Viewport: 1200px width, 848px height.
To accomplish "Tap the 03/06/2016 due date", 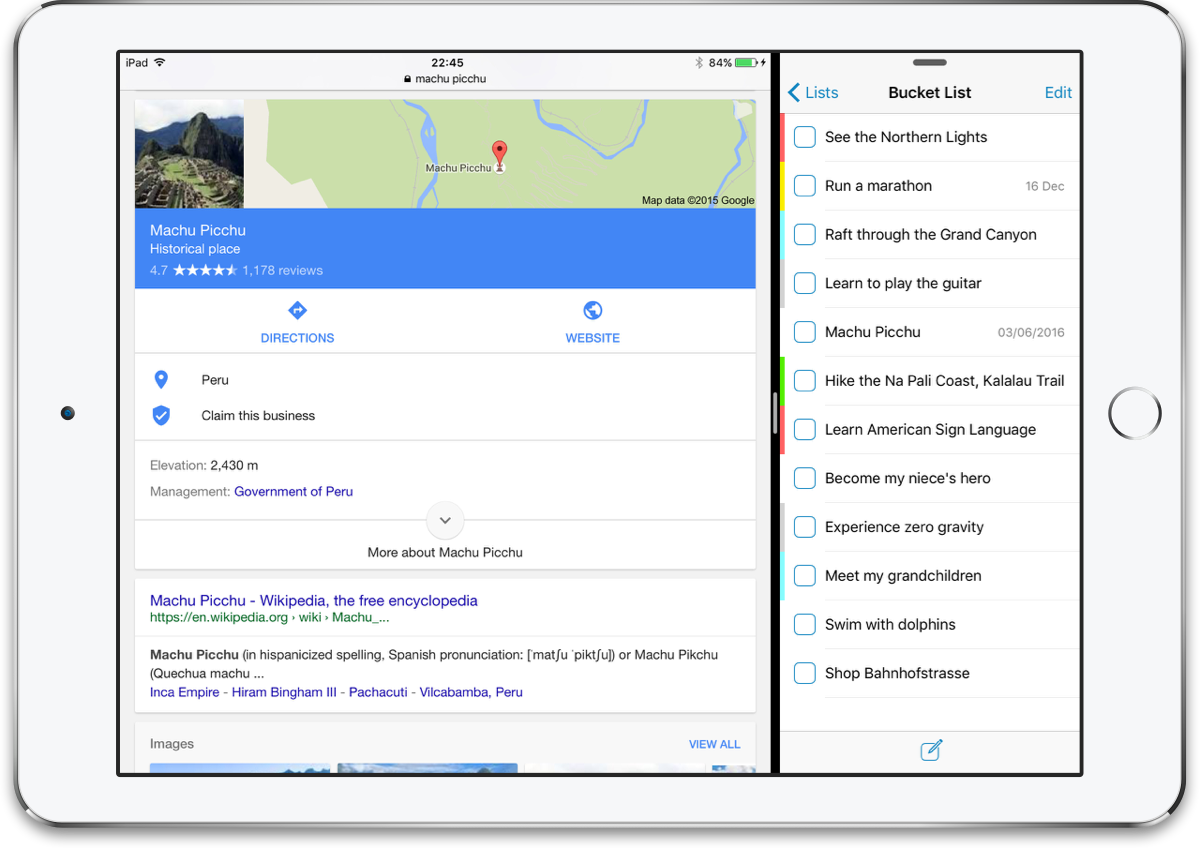I will [1031, 332].
